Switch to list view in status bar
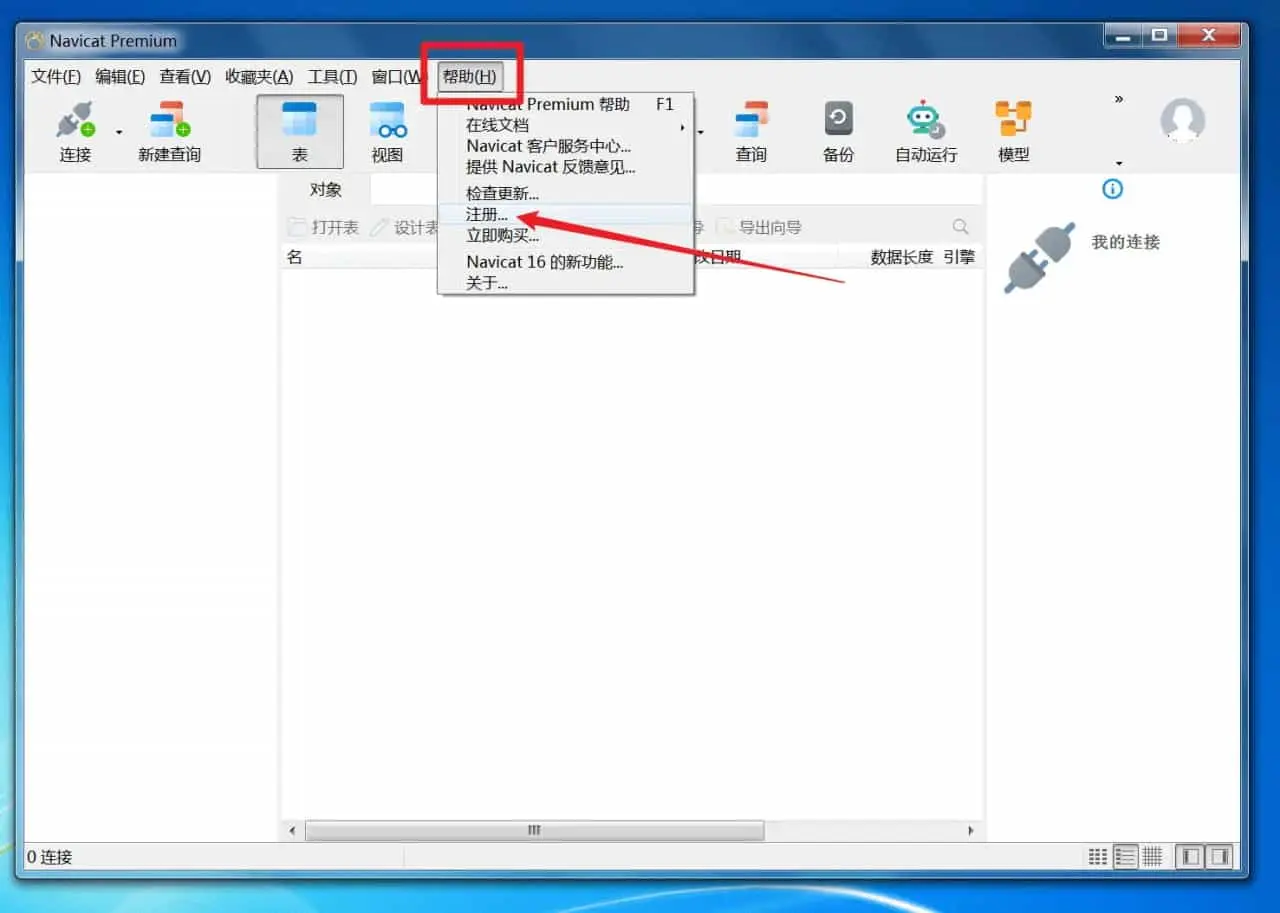The width and height of the screenshot is (1280, 913). click(1125, 857)
